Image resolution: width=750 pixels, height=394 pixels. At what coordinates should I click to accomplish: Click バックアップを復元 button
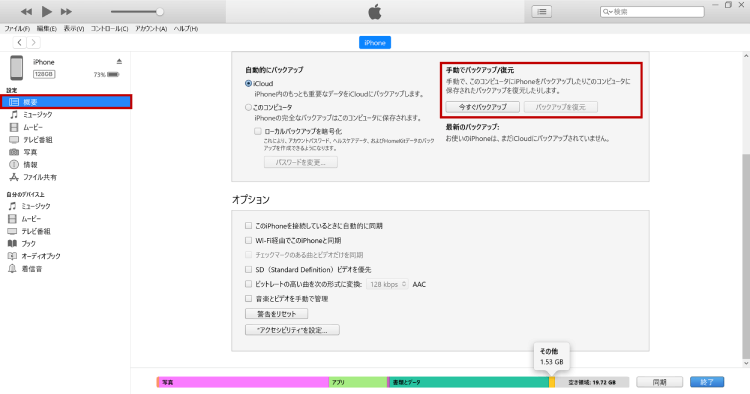pos(561,107)
